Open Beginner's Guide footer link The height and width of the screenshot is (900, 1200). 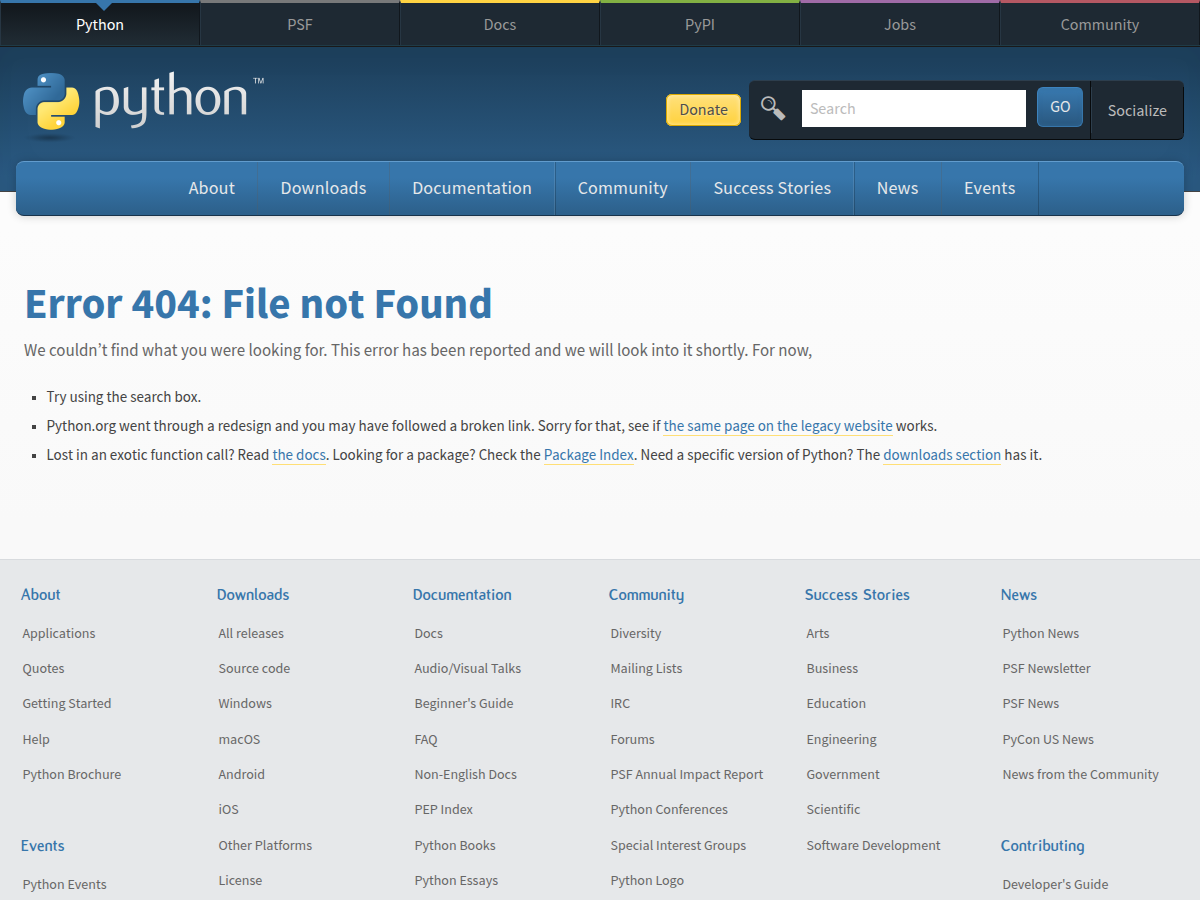(464, 703)
